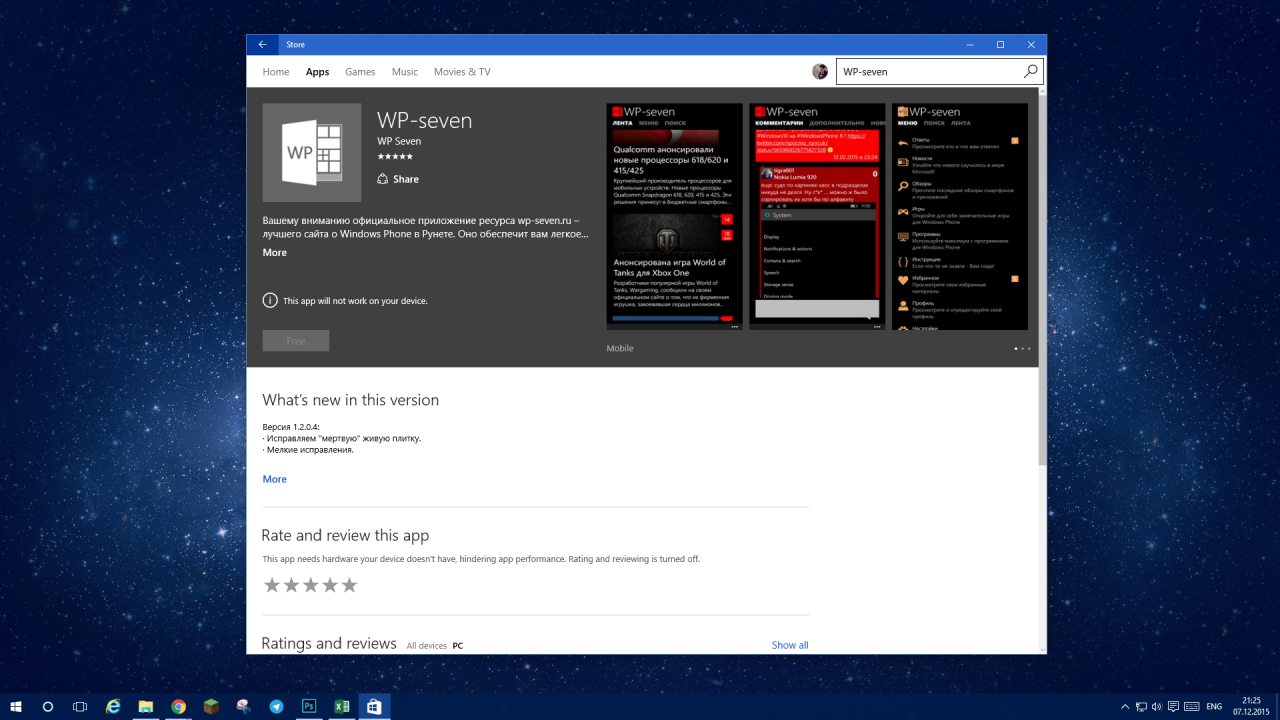This screenshot has height=720, width=1280.
Task: Switch to the Music tab
Action: (x=405, y=72)
